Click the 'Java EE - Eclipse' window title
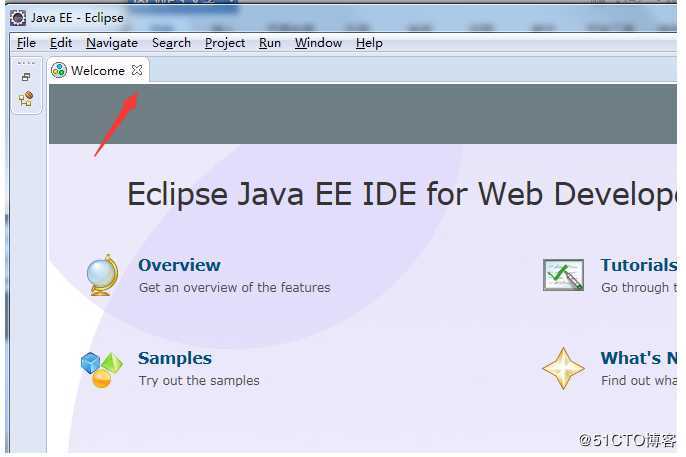This screenshot has height=457, width=686. click(x=77, y=18)
